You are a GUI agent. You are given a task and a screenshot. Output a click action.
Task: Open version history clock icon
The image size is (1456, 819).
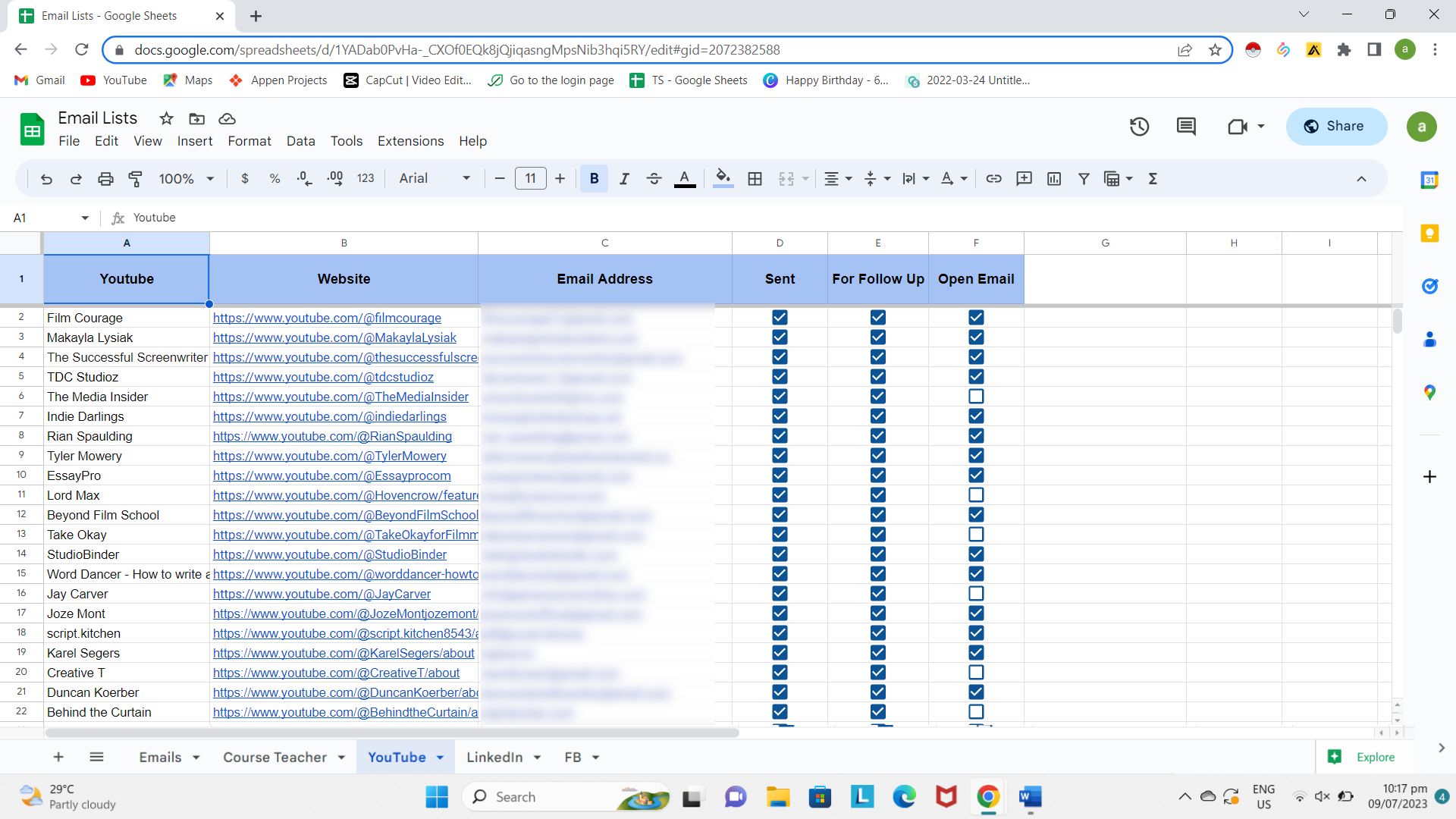click(1139, 127)
